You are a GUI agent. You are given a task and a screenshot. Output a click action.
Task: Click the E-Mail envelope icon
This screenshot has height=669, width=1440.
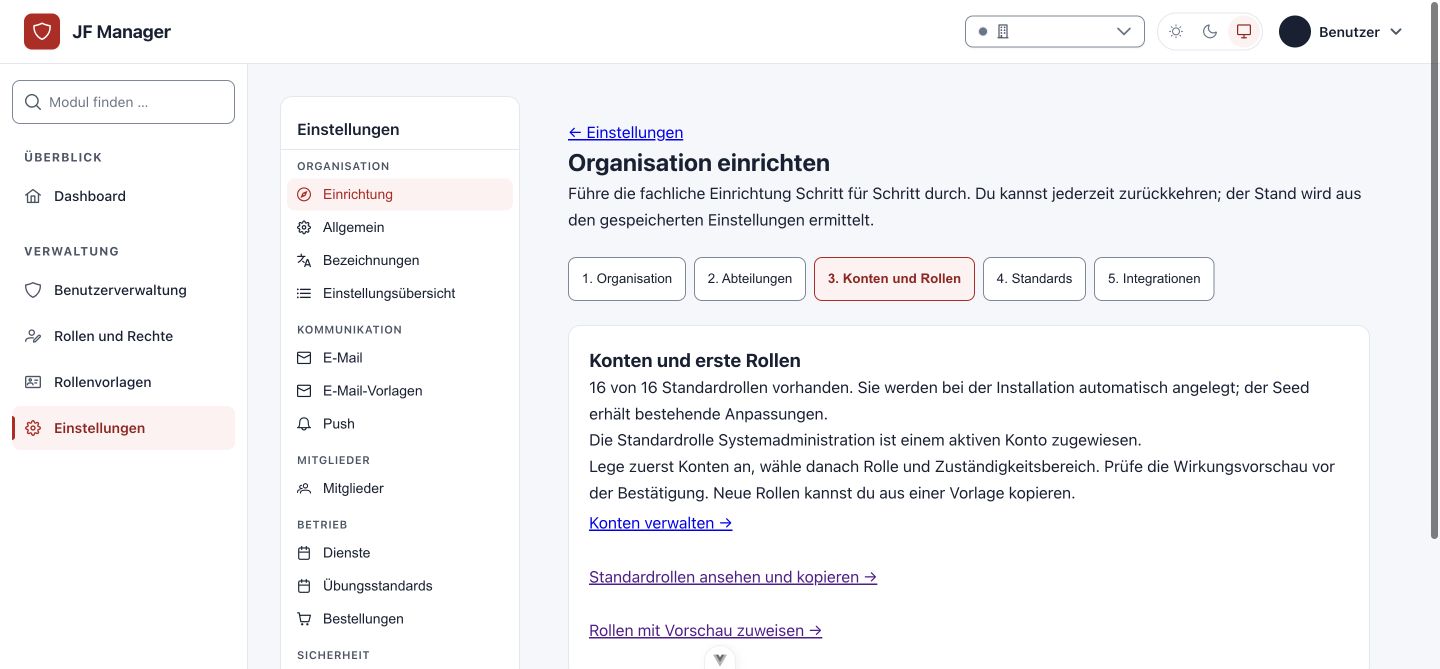(304, 357)
